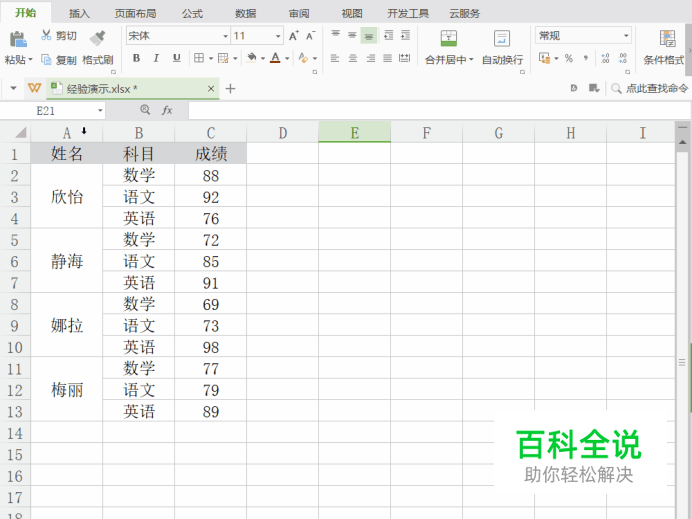Click the decrease indent icon
Image resolution: width=692 pixels, height=519 pixels.
388,35
